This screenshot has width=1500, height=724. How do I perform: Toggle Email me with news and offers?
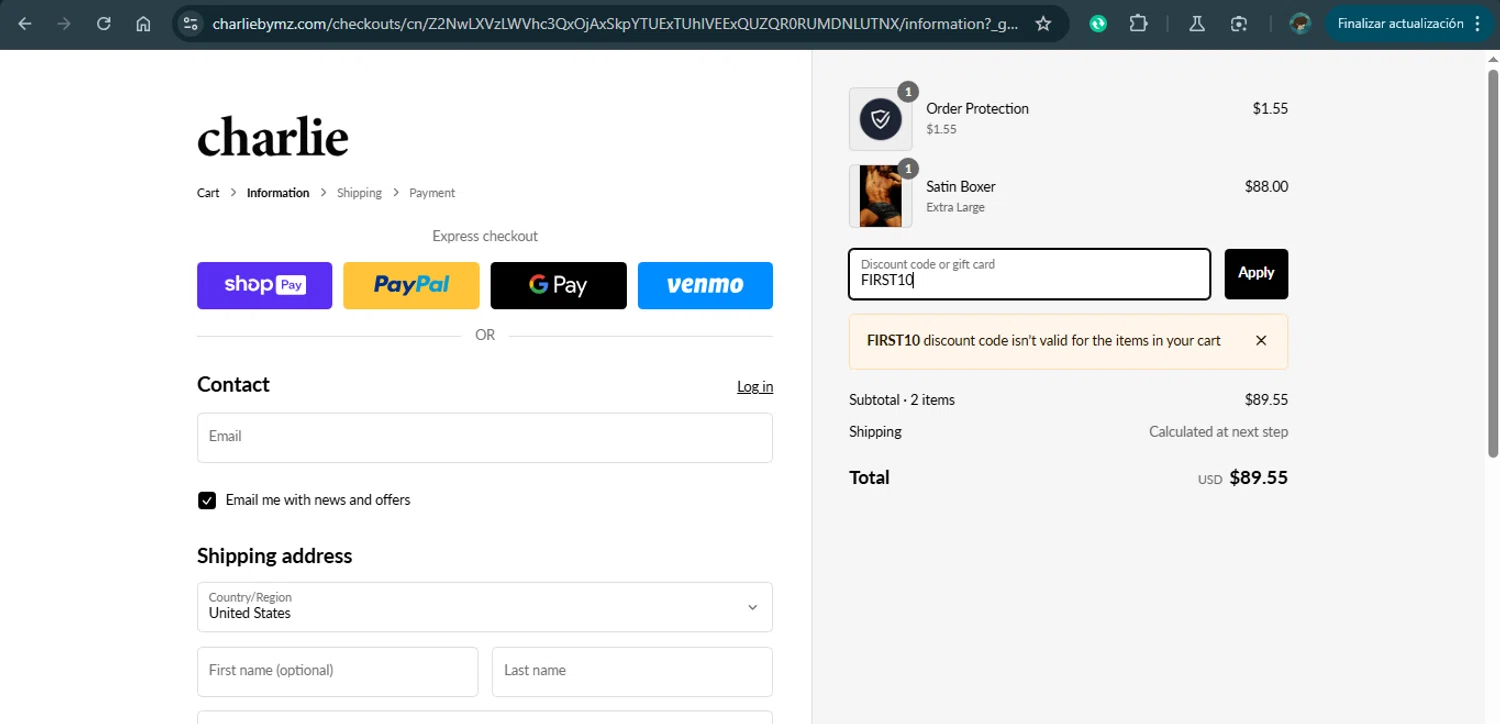(207, 500)
